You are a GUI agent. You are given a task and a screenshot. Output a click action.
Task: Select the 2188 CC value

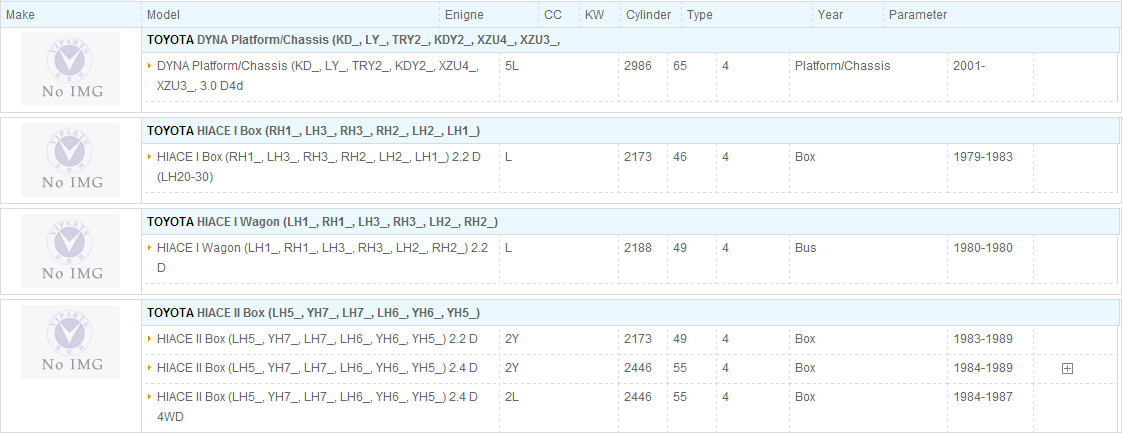point(638,248)
